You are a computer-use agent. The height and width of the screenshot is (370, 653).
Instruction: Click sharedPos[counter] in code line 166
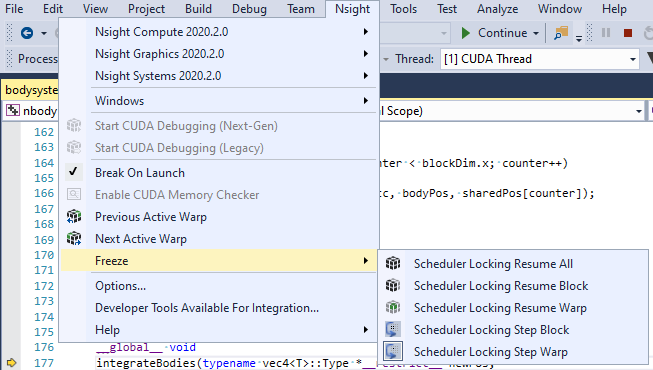coord(523,193)
